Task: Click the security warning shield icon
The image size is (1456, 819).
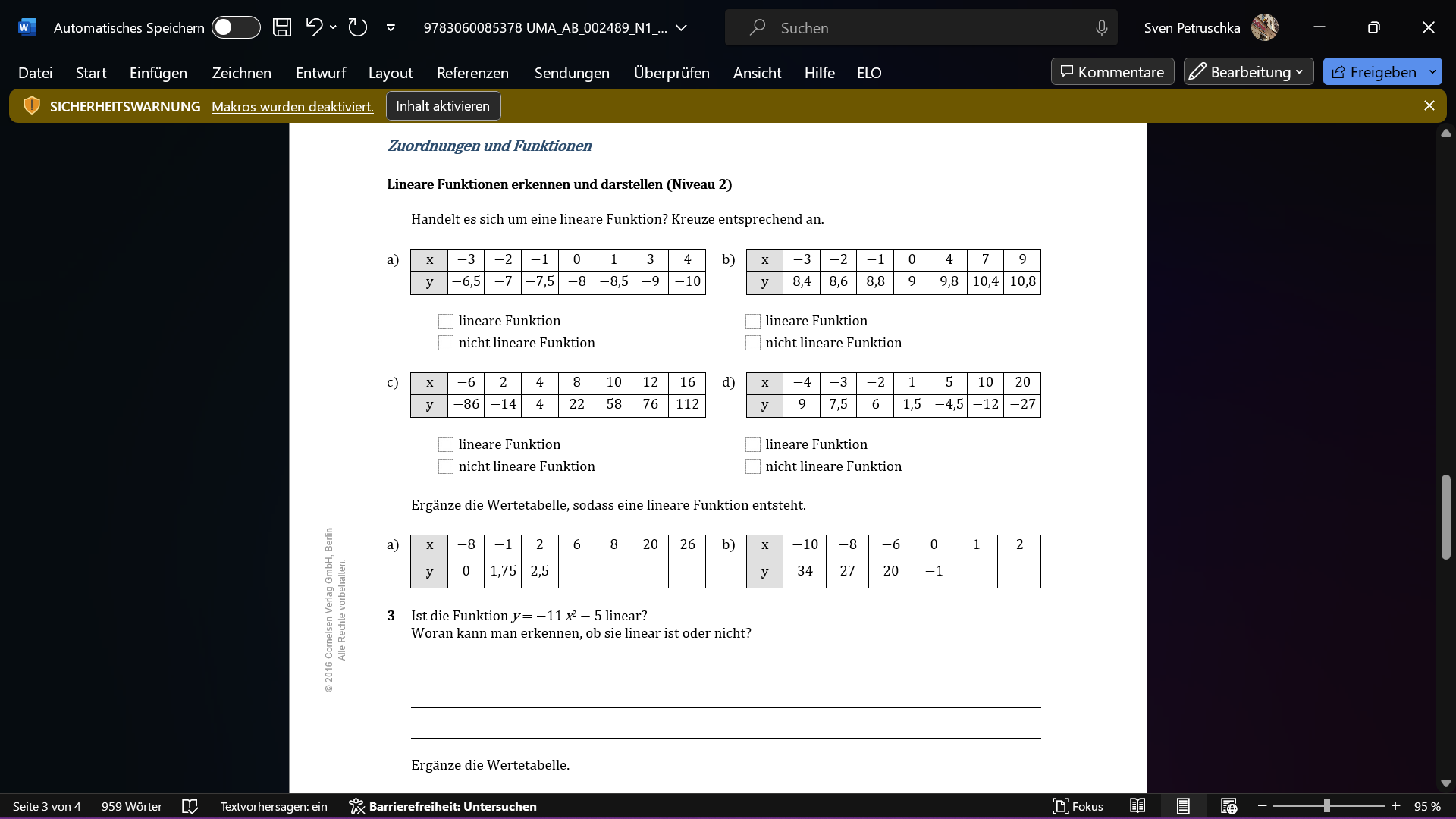Action: coord(31,105)
